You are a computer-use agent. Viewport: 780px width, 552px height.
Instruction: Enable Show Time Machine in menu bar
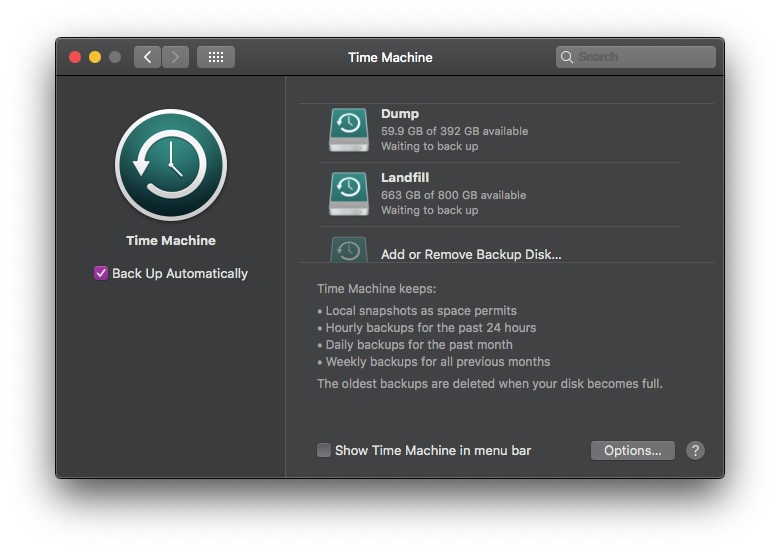(324, 450)
